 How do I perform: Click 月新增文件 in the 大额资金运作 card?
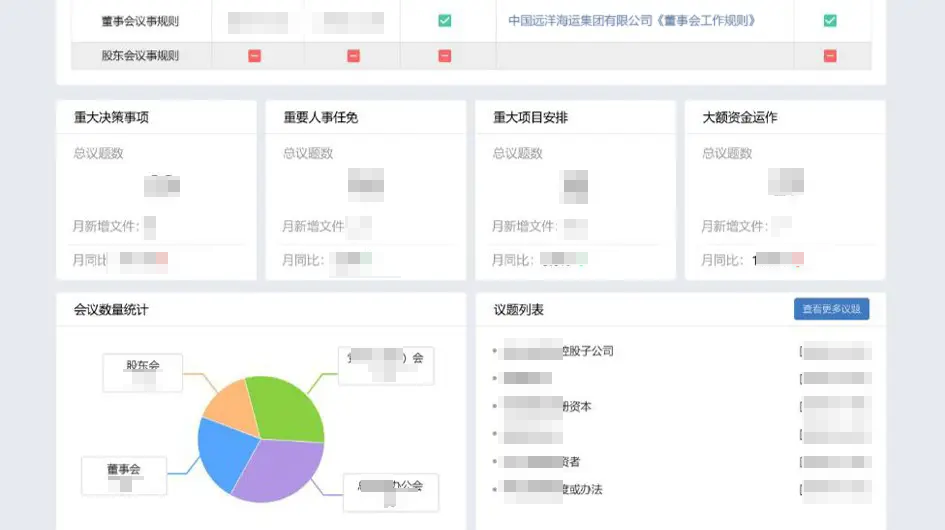(x=734, y=226)
